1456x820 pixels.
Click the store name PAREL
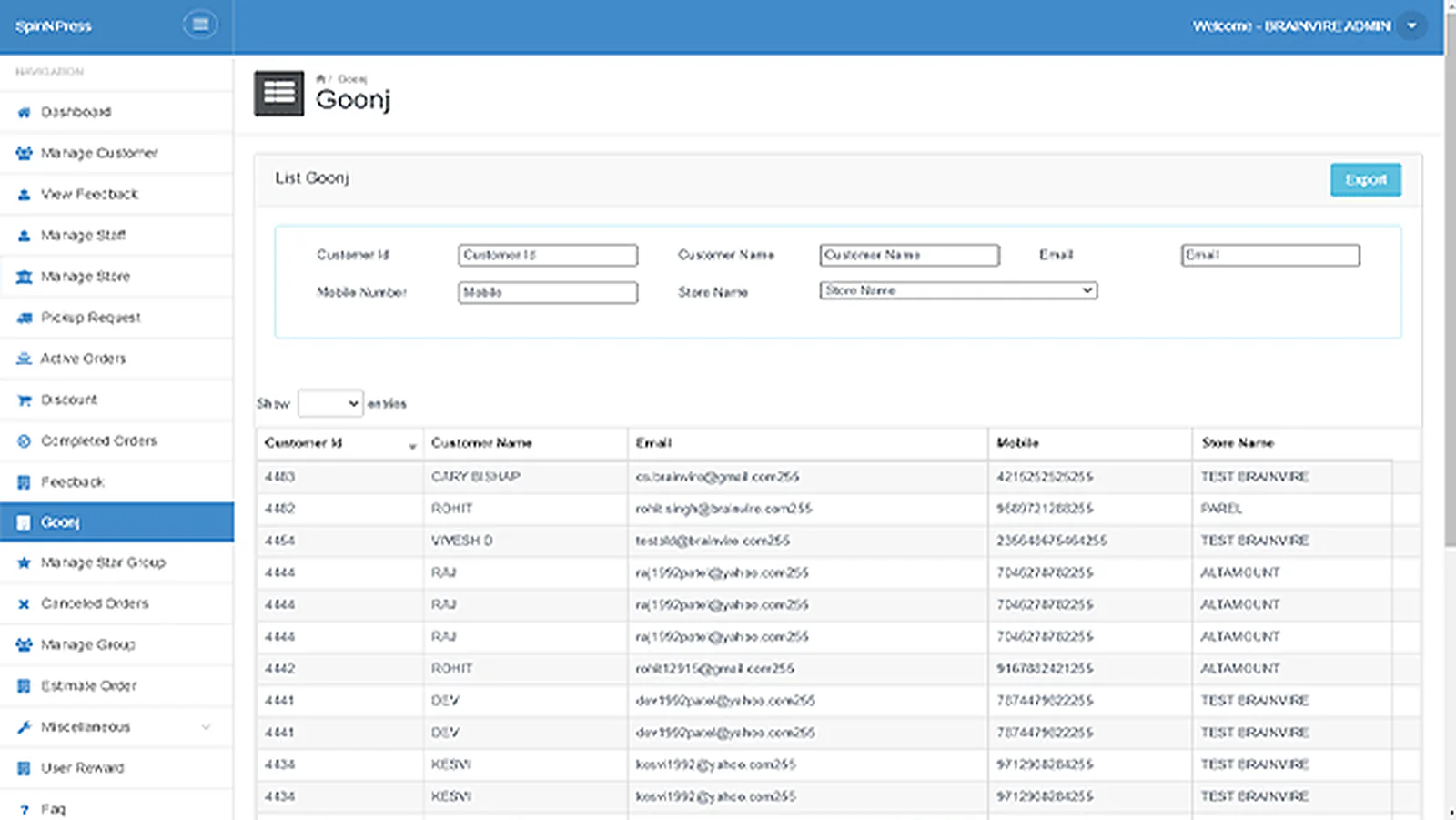pyautogui.click(x=1221, y=509)
